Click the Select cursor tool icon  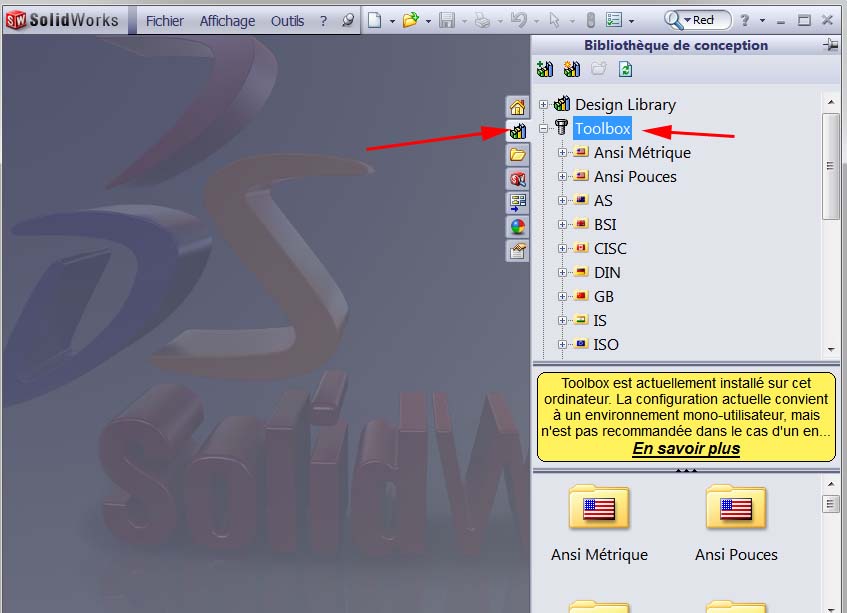coord(554,21)
